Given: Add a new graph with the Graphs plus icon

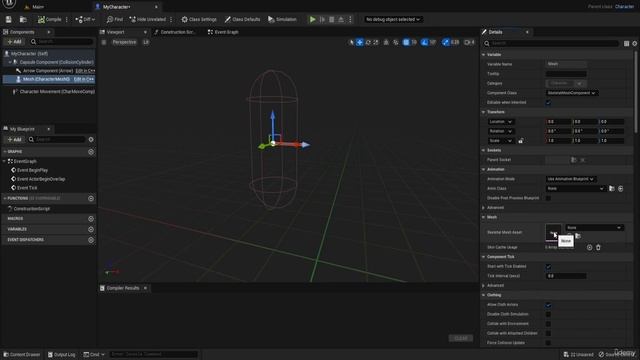Looking at the screenshot, I should [x=91, y=152].
